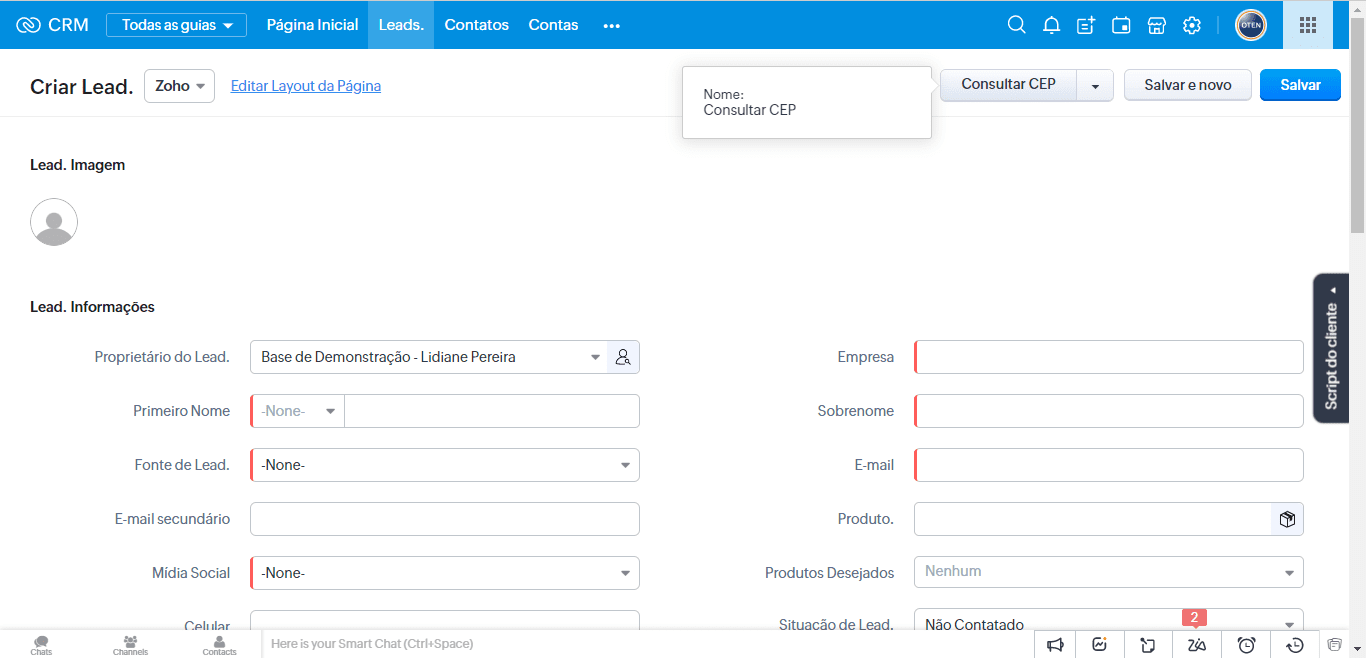
Task: Click the alarm clock reminders icon
Action: coord(1246,645)
